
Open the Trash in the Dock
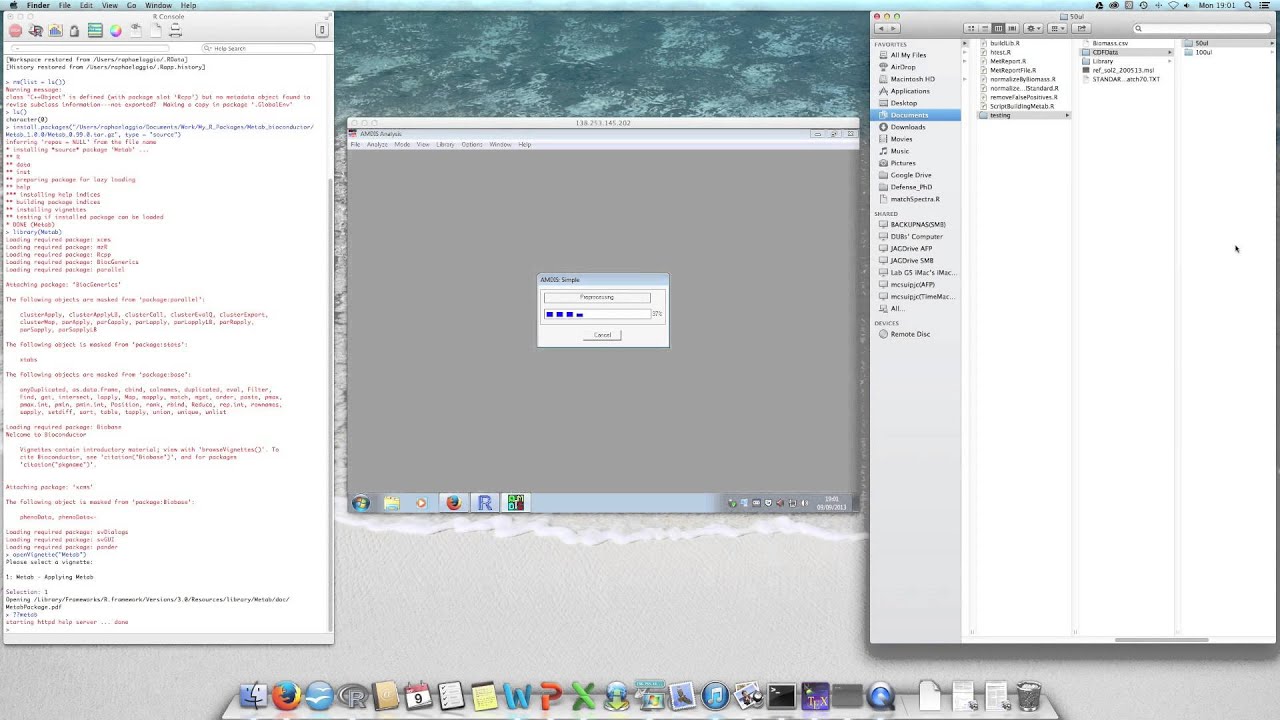tap(1028, 696)
